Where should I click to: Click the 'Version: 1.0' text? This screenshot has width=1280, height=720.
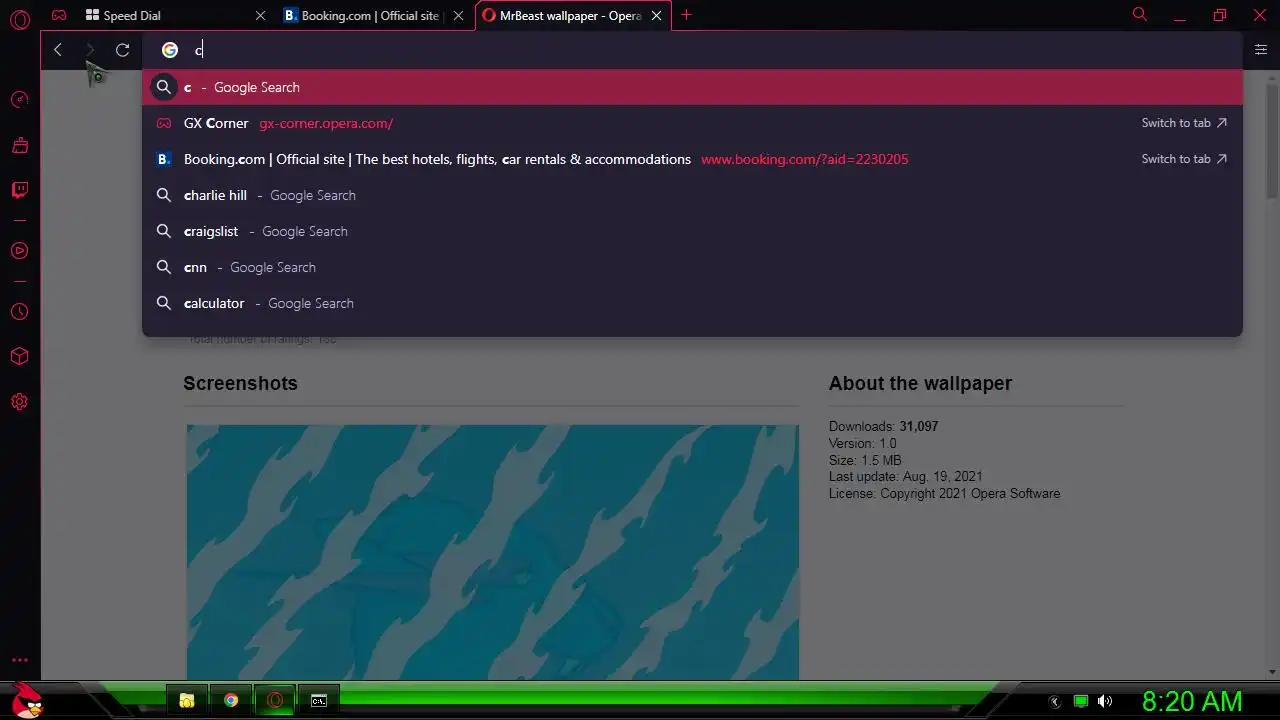(862, 443)
